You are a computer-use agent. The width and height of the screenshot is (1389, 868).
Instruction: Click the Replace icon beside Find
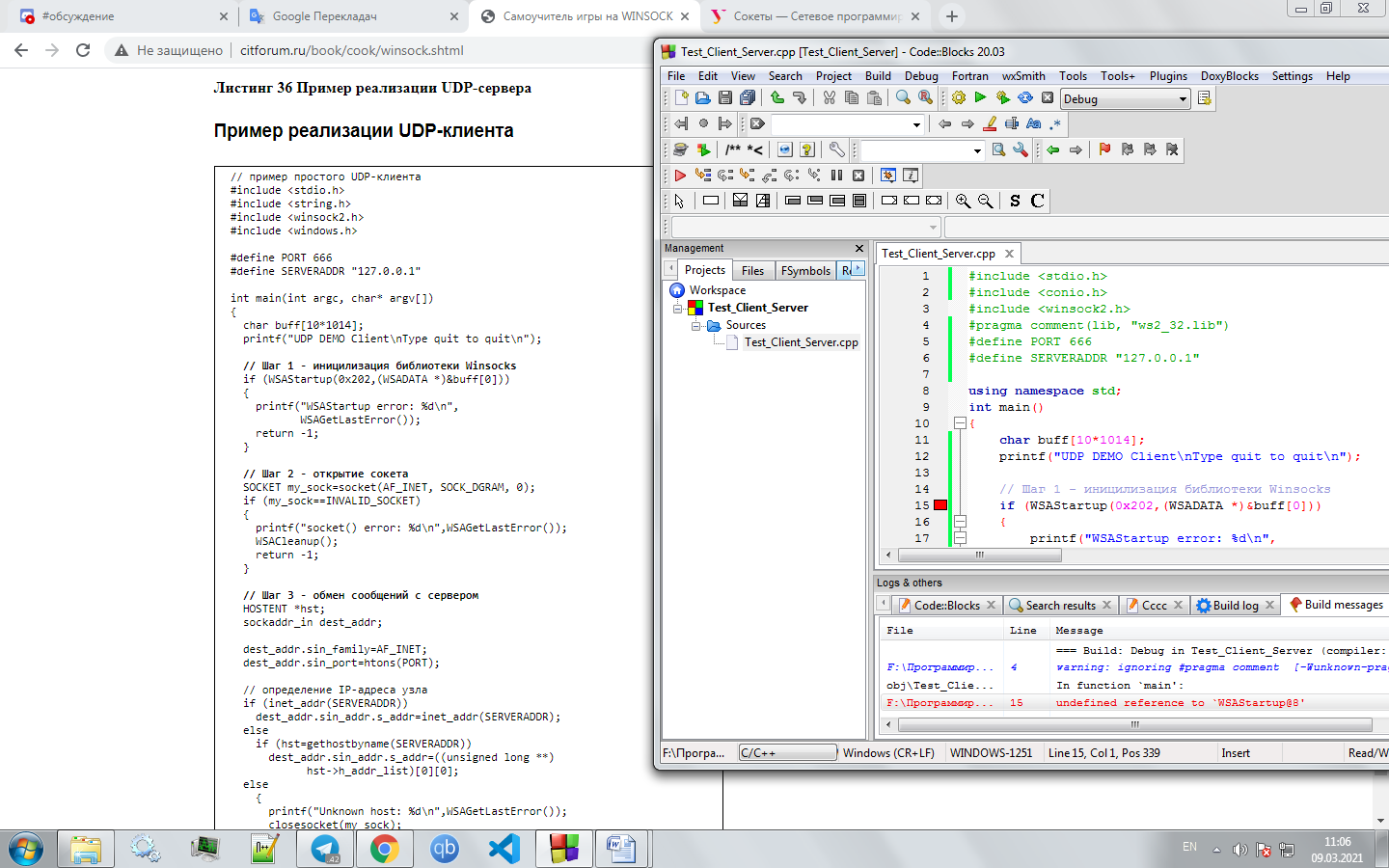926,98
